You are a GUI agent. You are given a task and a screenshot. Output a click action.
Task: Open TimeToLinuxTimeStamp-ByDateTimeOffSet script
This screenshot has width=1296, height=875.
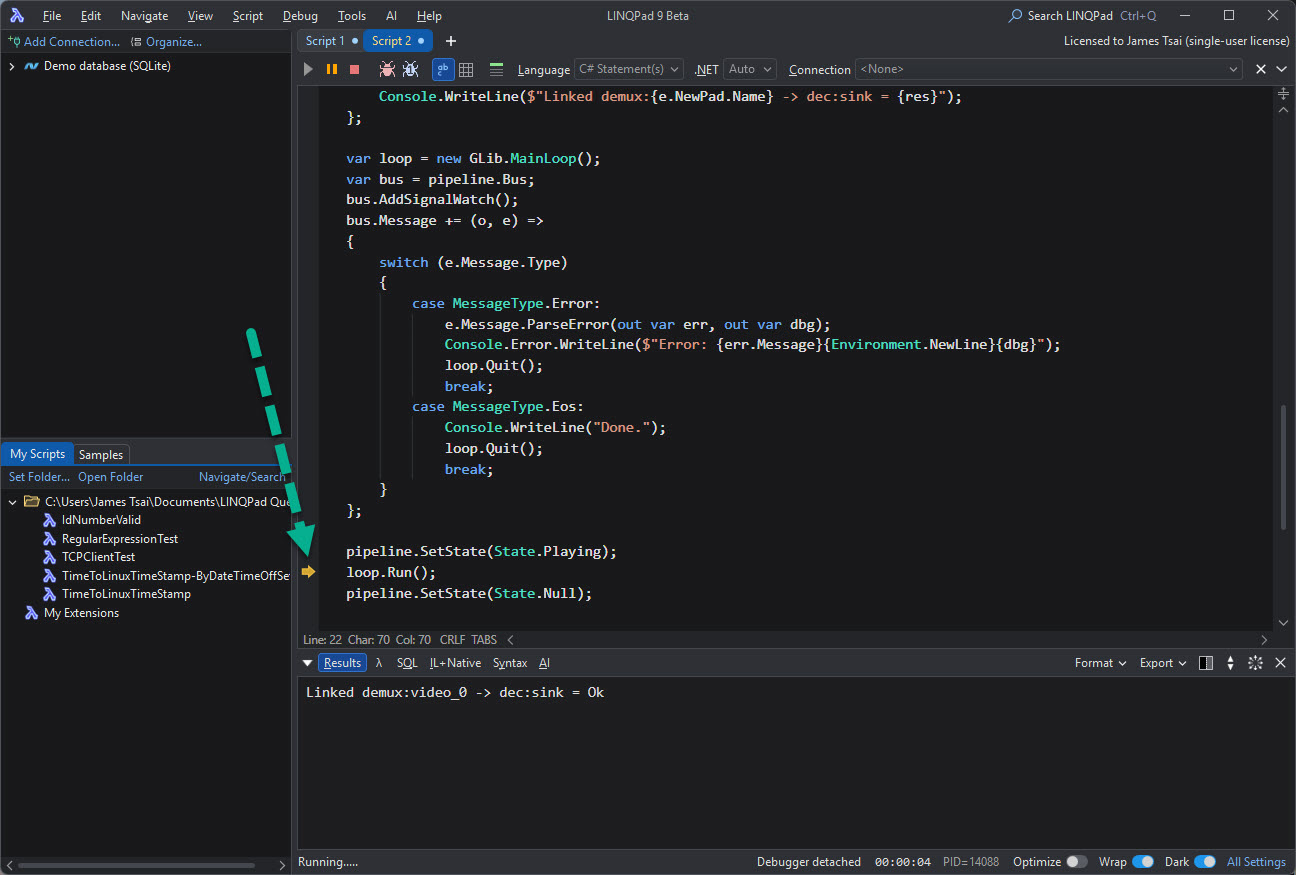coord(166,575)
